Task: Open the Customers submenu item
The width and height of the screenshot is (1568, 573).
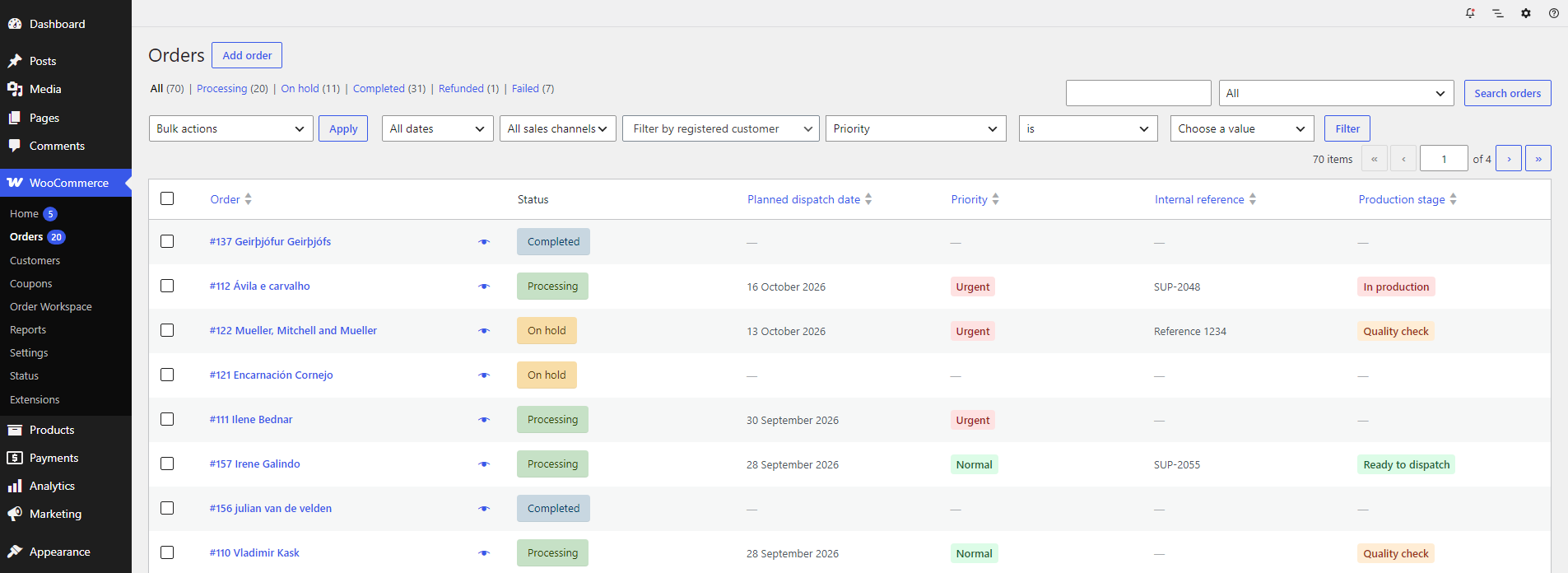Action: tap(35, 260)
